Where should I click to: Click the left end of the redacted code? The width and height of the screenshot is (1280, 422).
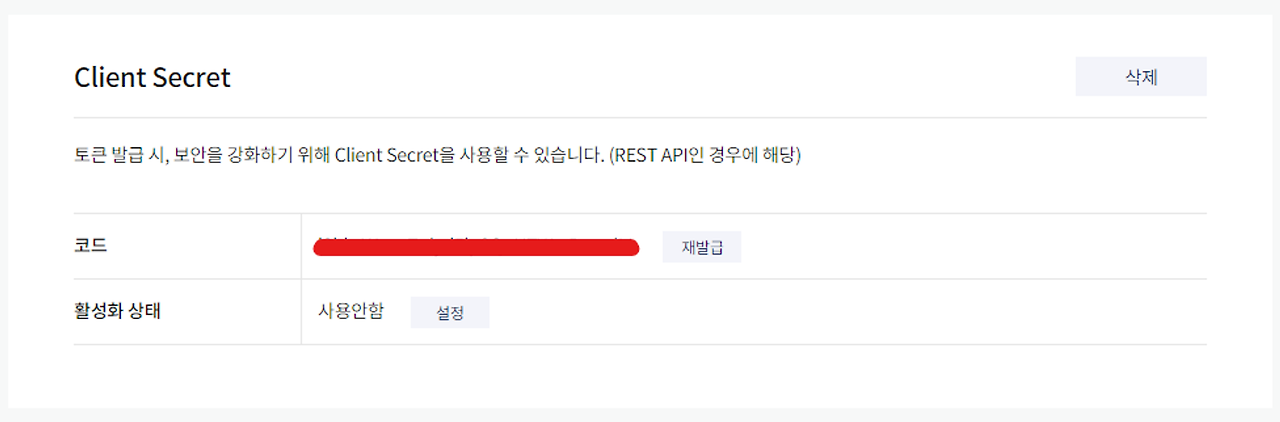[320, 247]
